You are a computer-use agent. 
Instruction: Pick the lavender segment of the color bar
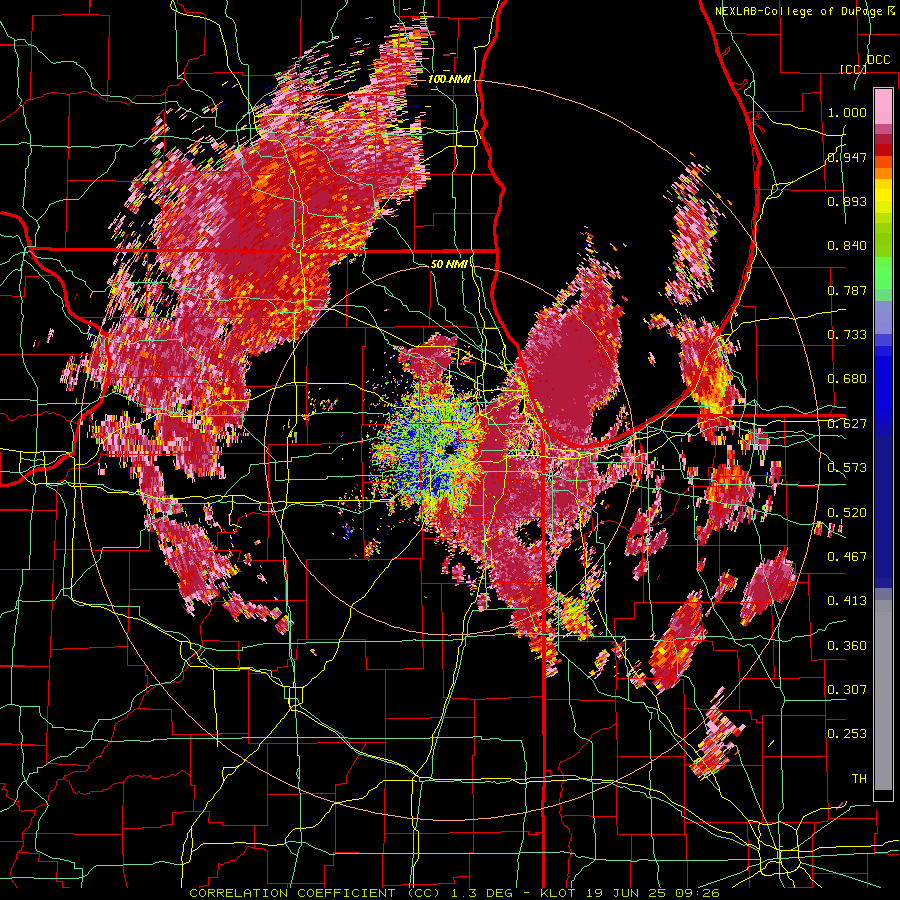pyautogui.click(x=883, y=317)
